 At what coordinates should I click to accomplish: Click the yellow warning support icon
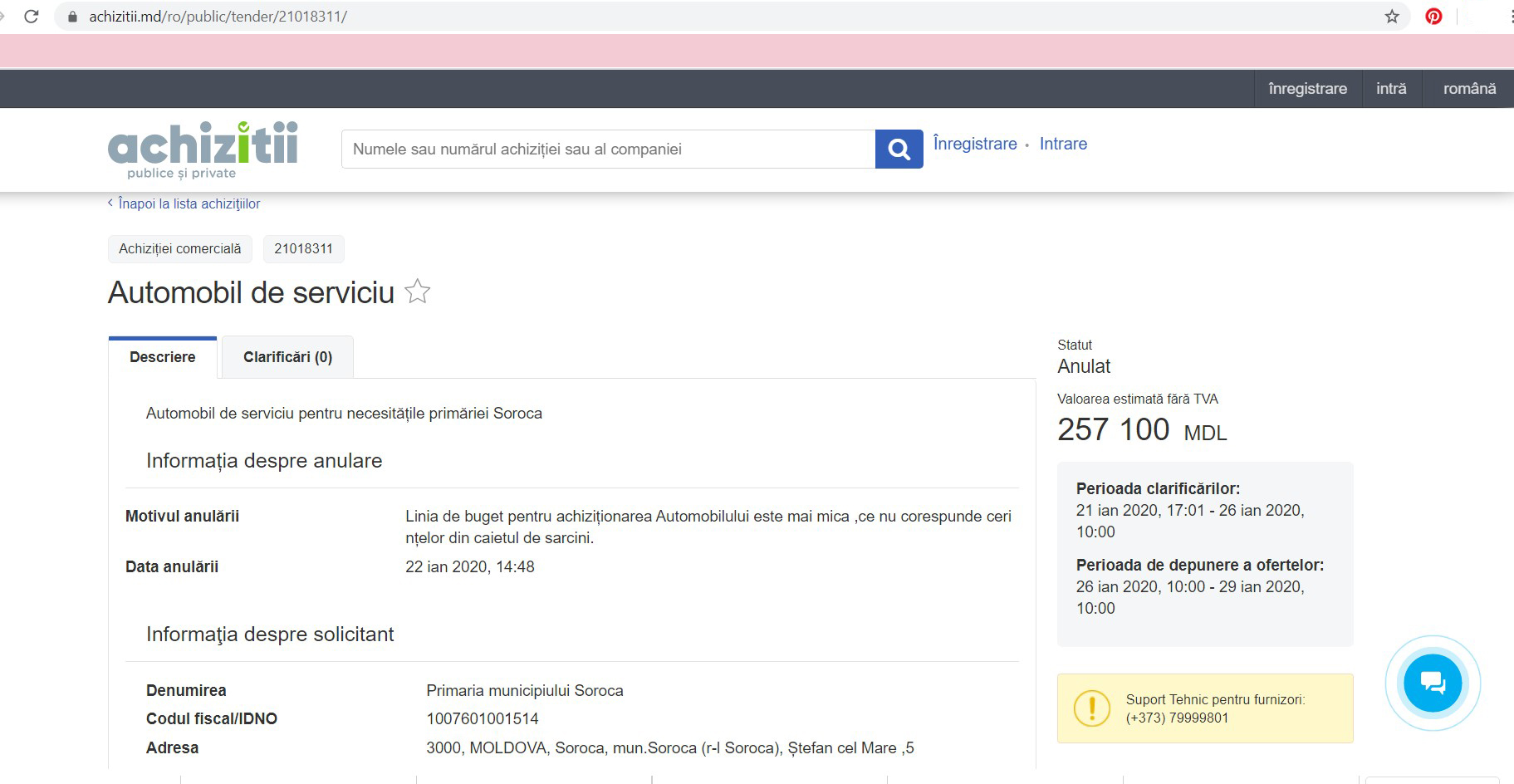pyautogui.click(x=1091, y=708)
